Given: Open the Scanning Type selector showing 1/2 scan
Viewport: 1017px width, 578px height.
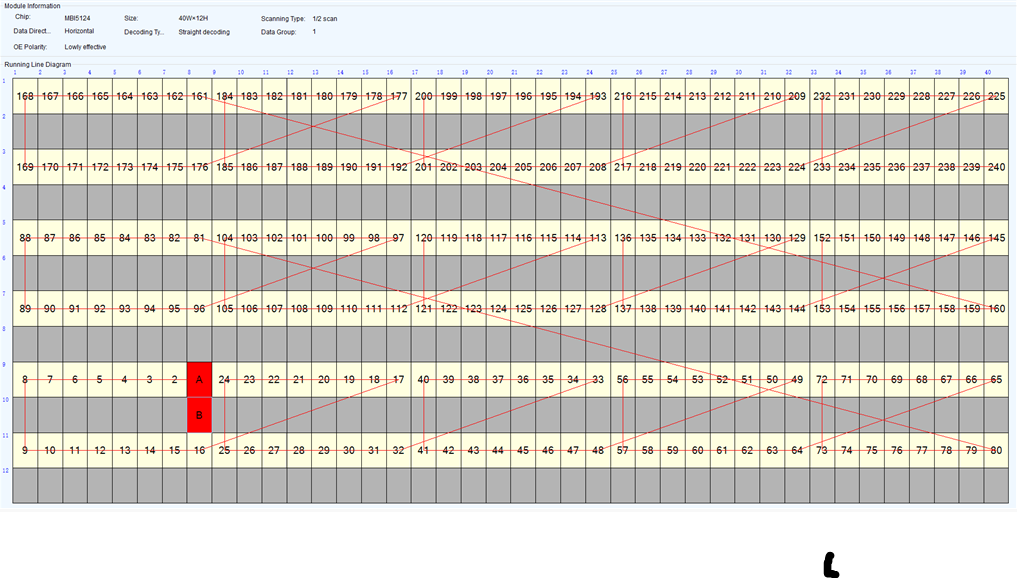Looking at the screenshot, I should point(325,17).
